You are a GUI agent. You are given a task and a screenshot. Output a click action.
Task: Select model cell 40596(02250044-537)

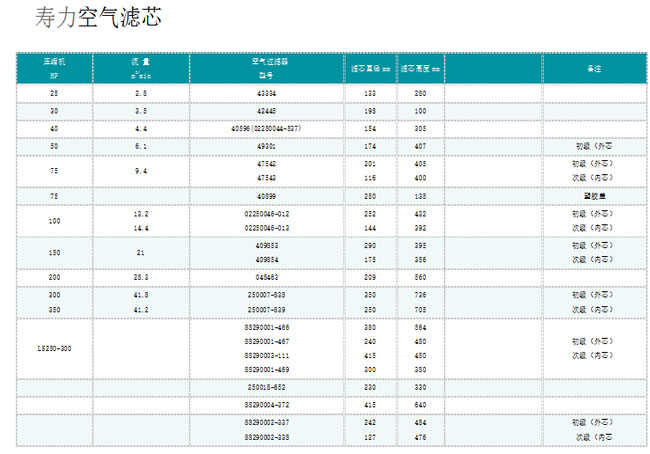click(x=267, y=129)
